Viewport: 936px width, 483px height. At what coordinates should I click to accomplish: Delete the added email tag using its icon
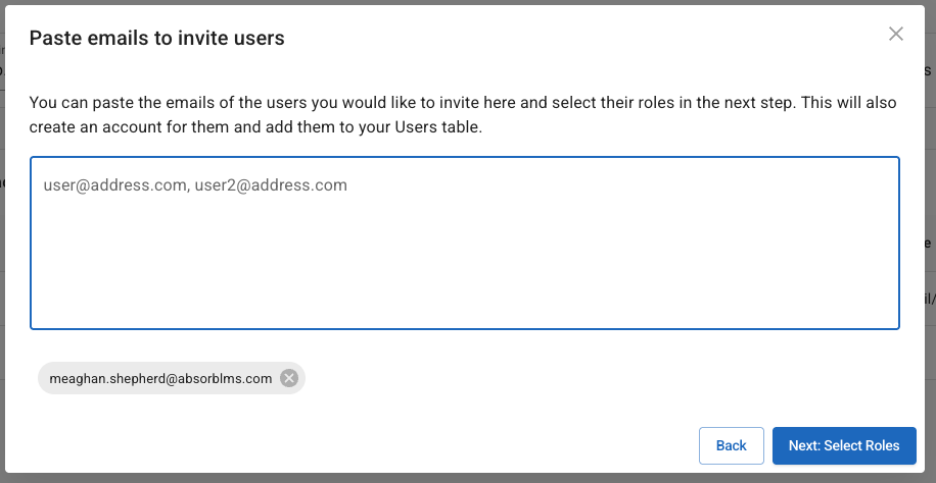click(x=289, y=378)
